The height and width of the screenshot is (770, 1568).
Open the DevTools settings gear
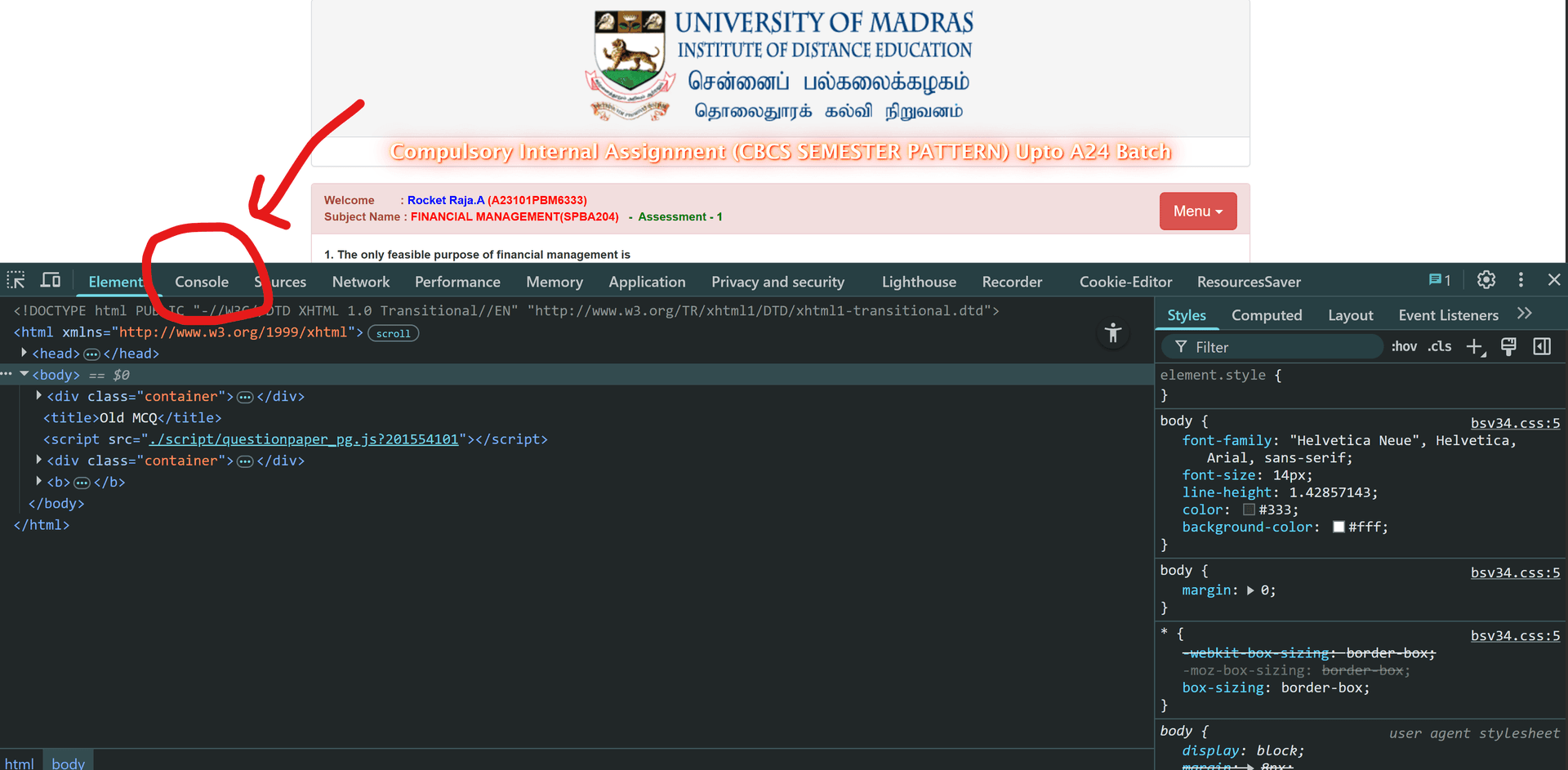click(x=1485, y=280)
